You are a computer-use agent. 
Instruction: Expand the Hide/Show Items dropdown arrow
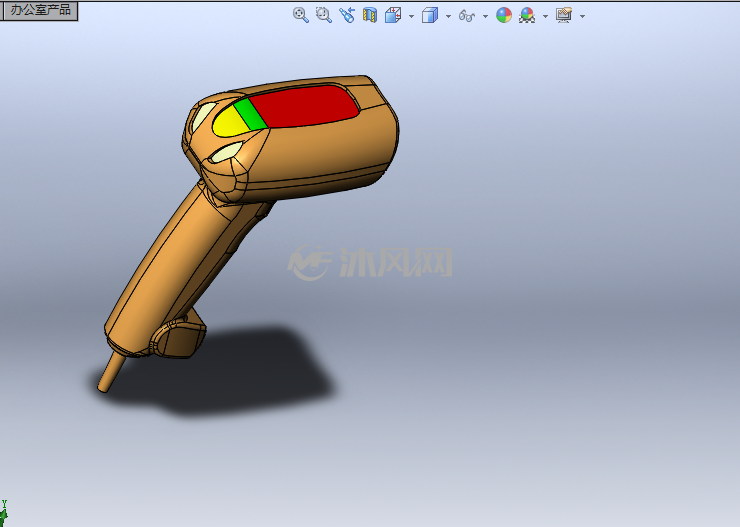[x=485, y=17]
